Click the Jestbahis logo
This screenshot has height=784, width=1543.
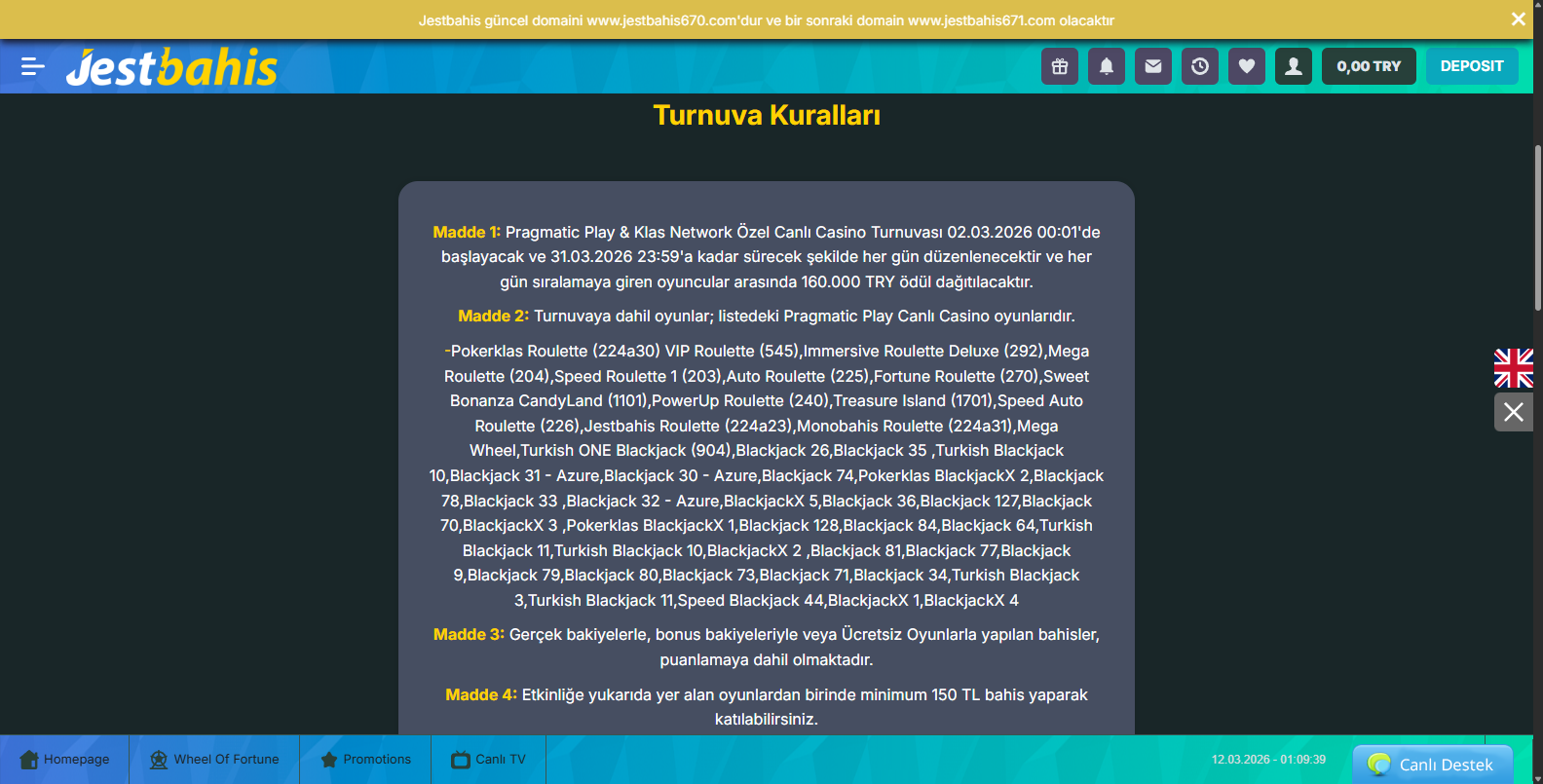pos(171,67)
